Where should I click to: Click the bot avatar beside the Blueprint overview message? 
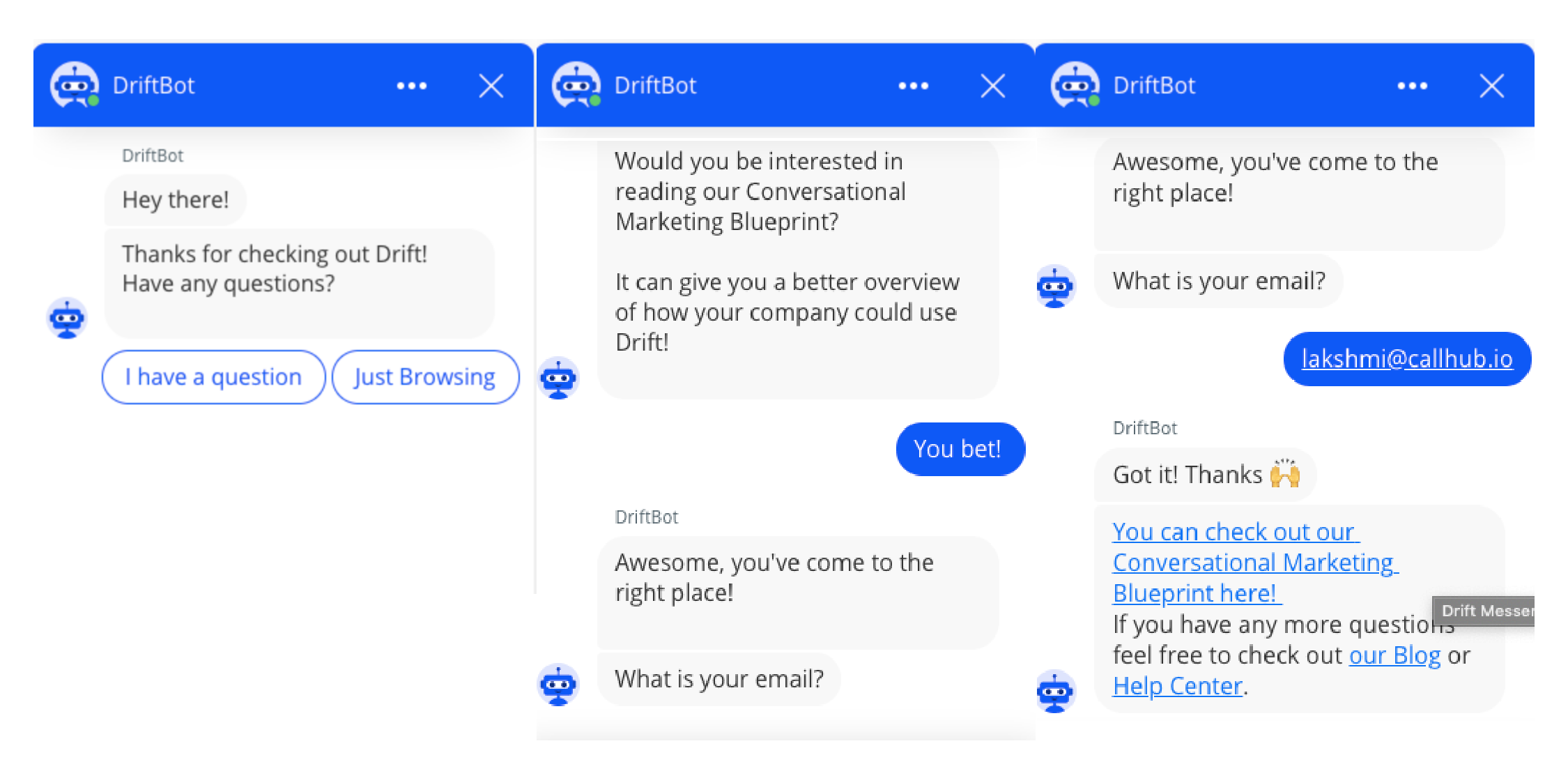tap(559, 378)
